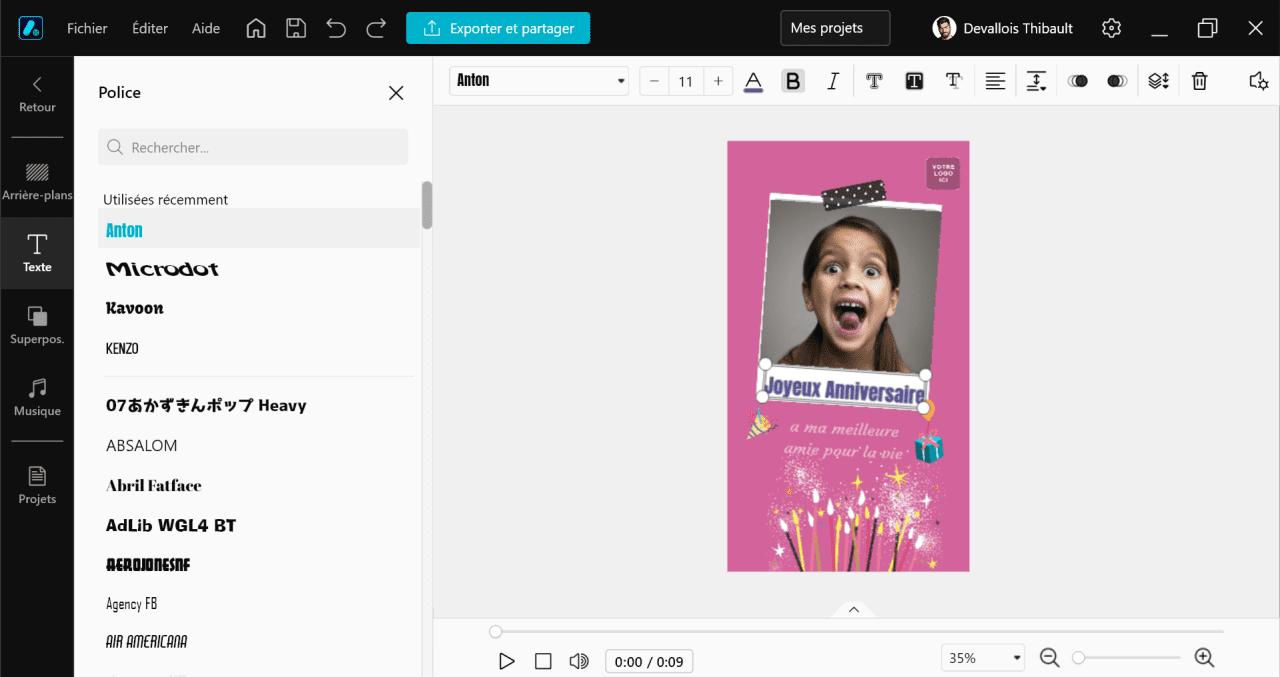1280x677 pixels.
Task: Open the Éditer menu
Action: [x=150, y=28]
